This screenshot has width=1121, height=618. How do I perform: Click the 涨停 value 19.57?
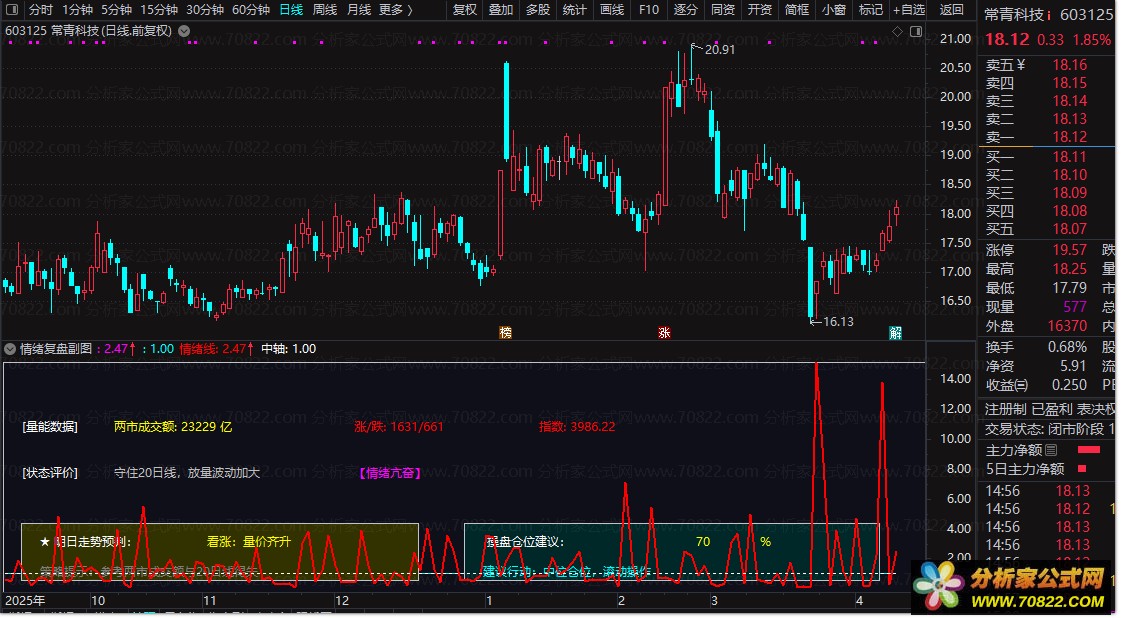click(x=1070, y=250)
